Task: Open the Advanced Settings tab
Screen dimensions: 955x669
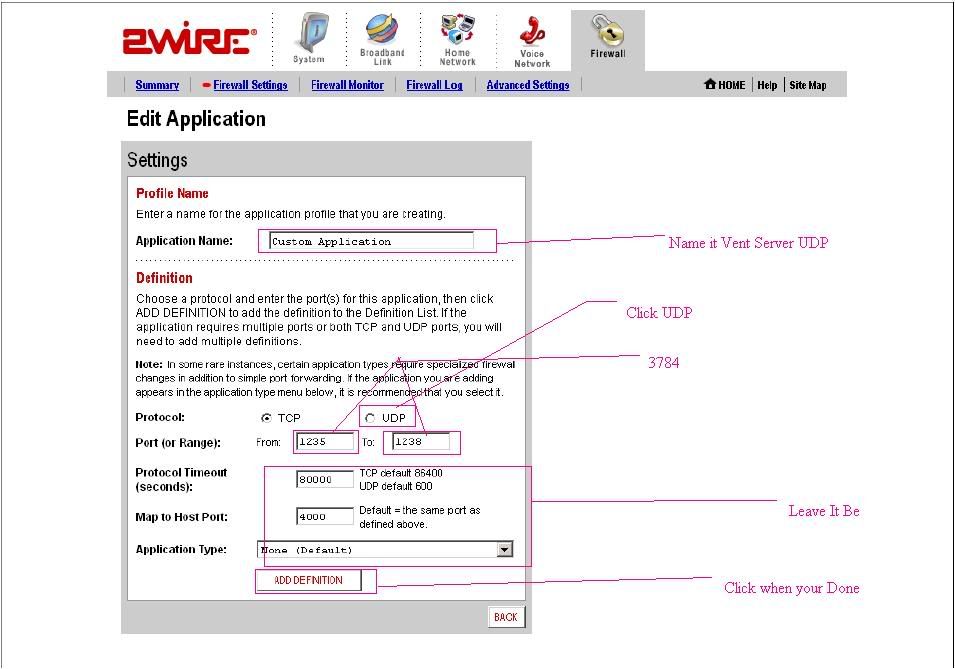Action: click(x=527, y=85)
